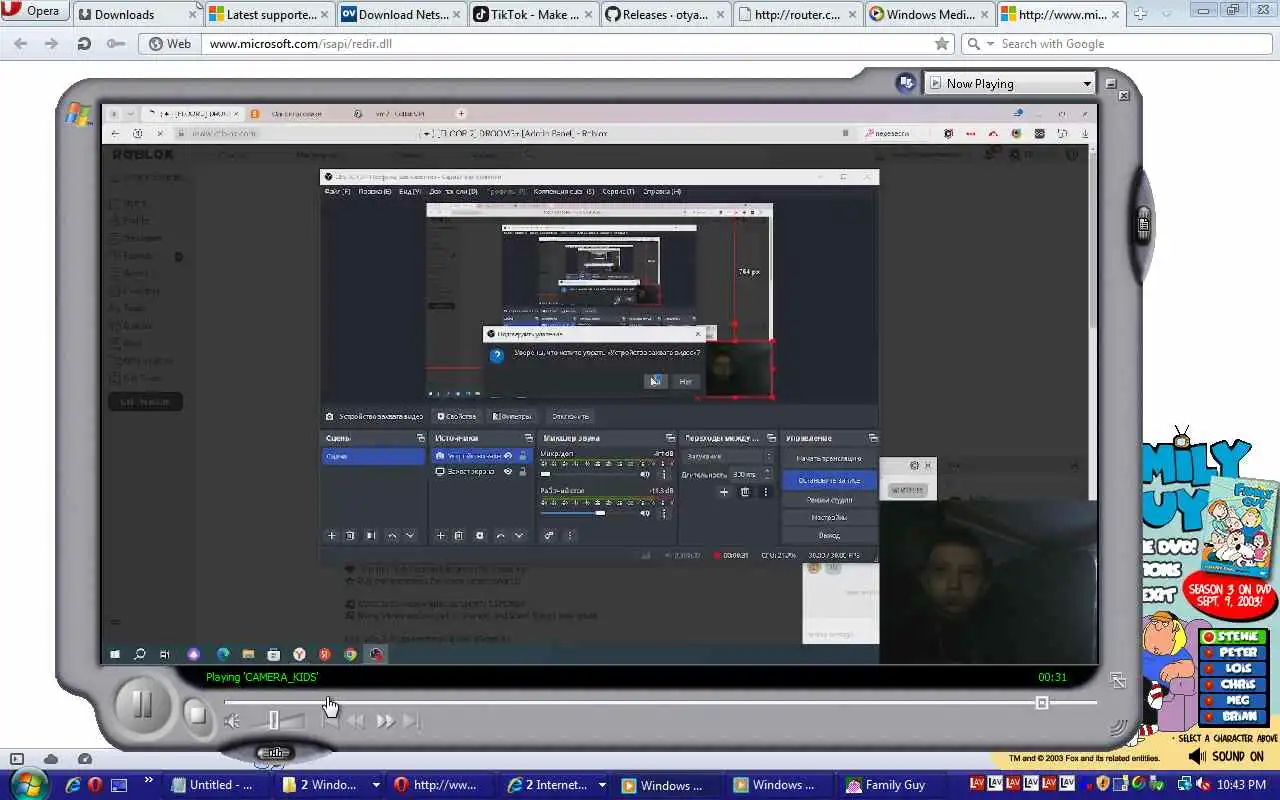This screenshot has height=800, width=1280.
Task: Bookmark the page with the star icon
Action: pyautogui.click(x=941, y=44)
